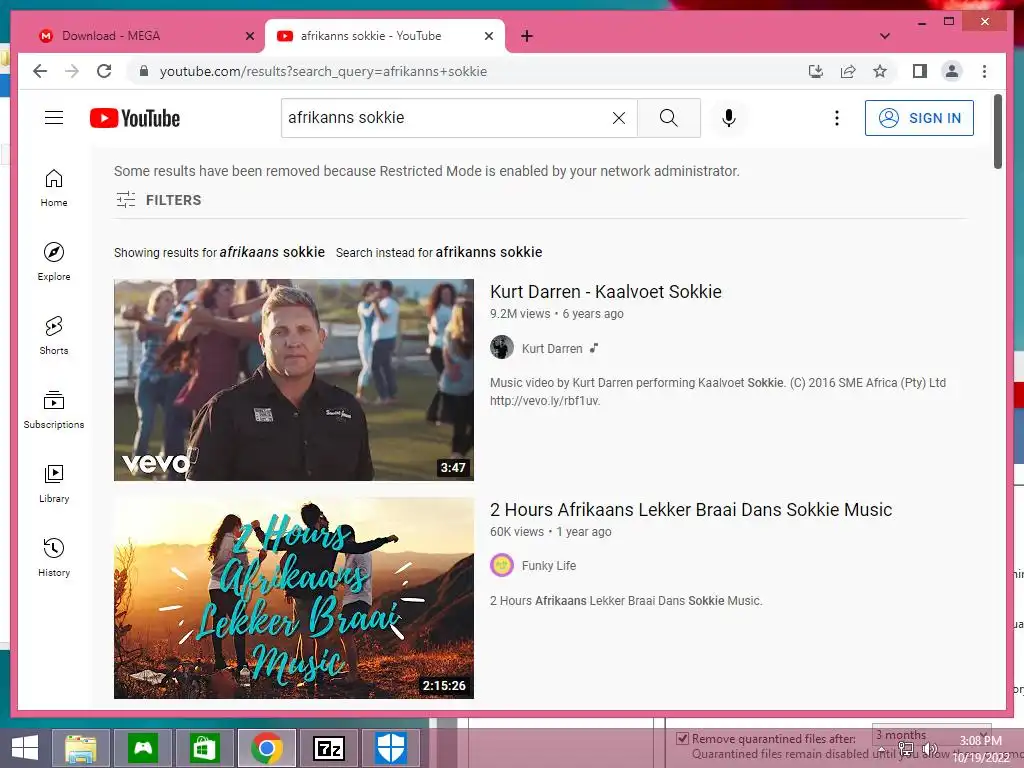The height and width of the screenshot is (768, 1024).
Task: Clear the search box with the X icon
Action: click(618, 118)
